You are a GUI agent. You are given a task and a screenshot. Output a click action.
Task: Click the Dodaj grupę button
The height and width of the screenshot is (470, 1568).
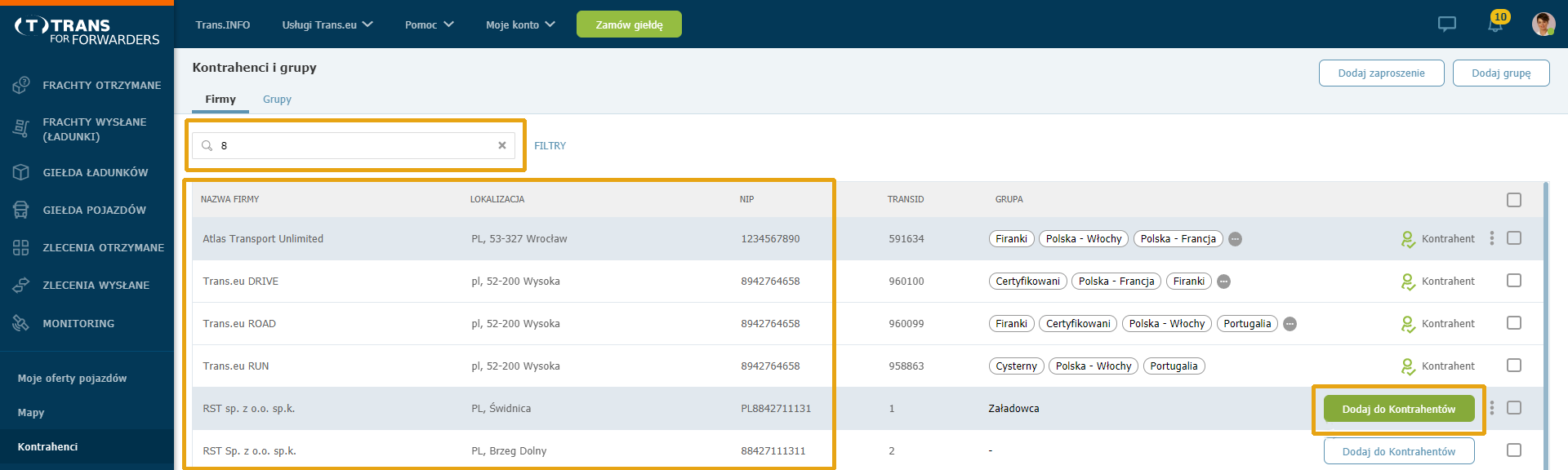[x=1501, y=73]
